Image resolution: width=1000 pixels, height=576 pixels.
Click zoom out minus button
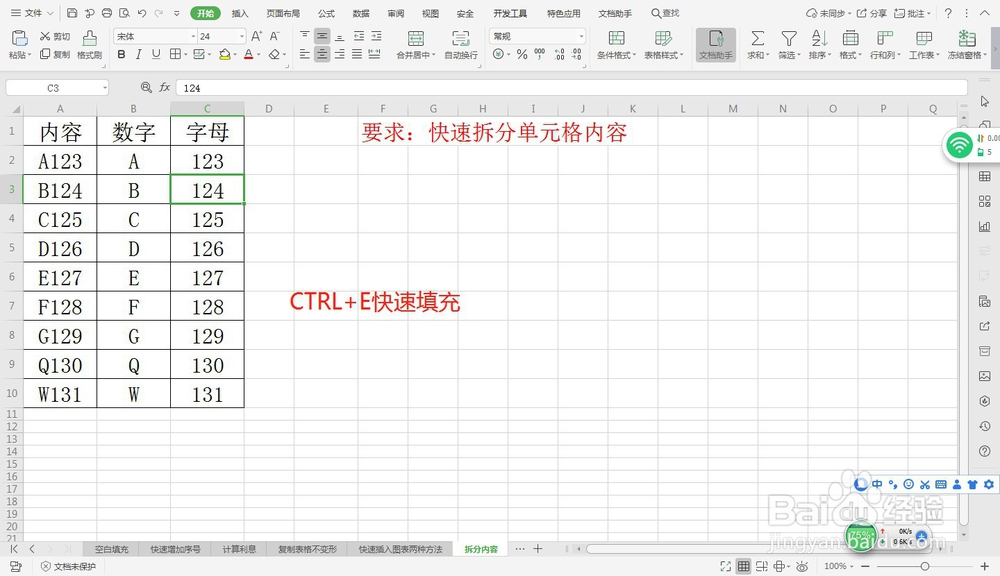pos(865,566)
